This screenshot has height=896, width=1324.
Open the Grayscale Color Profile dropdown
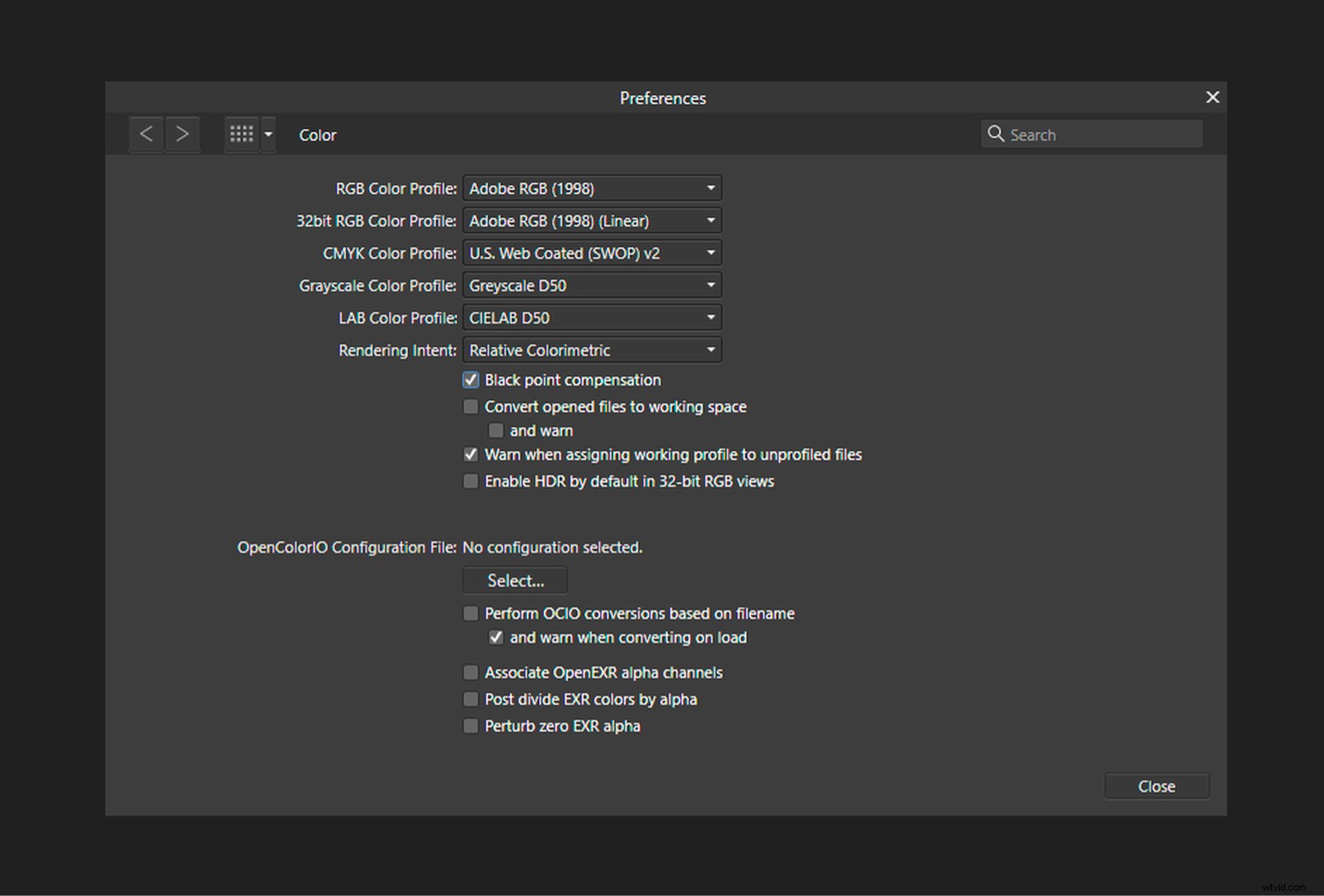coord(591,284)
